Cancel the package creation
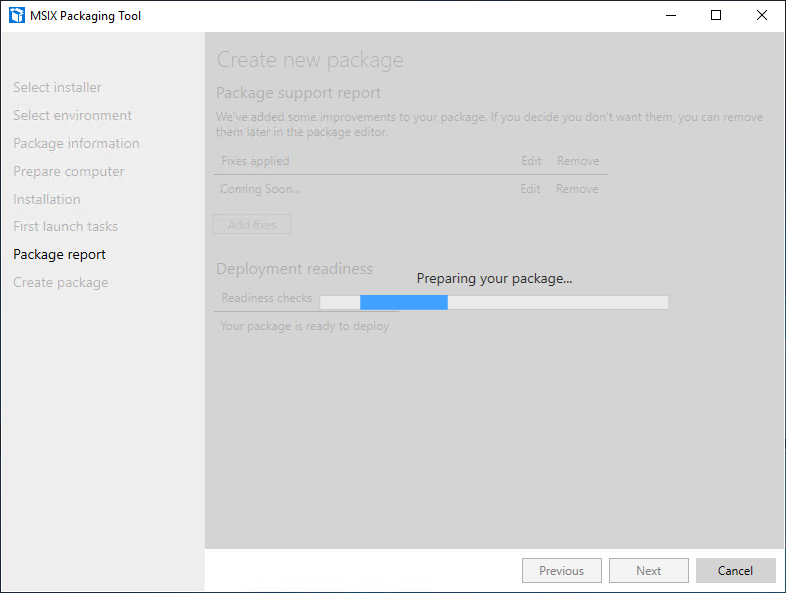The image size is (786, 593). pos(735,570)
